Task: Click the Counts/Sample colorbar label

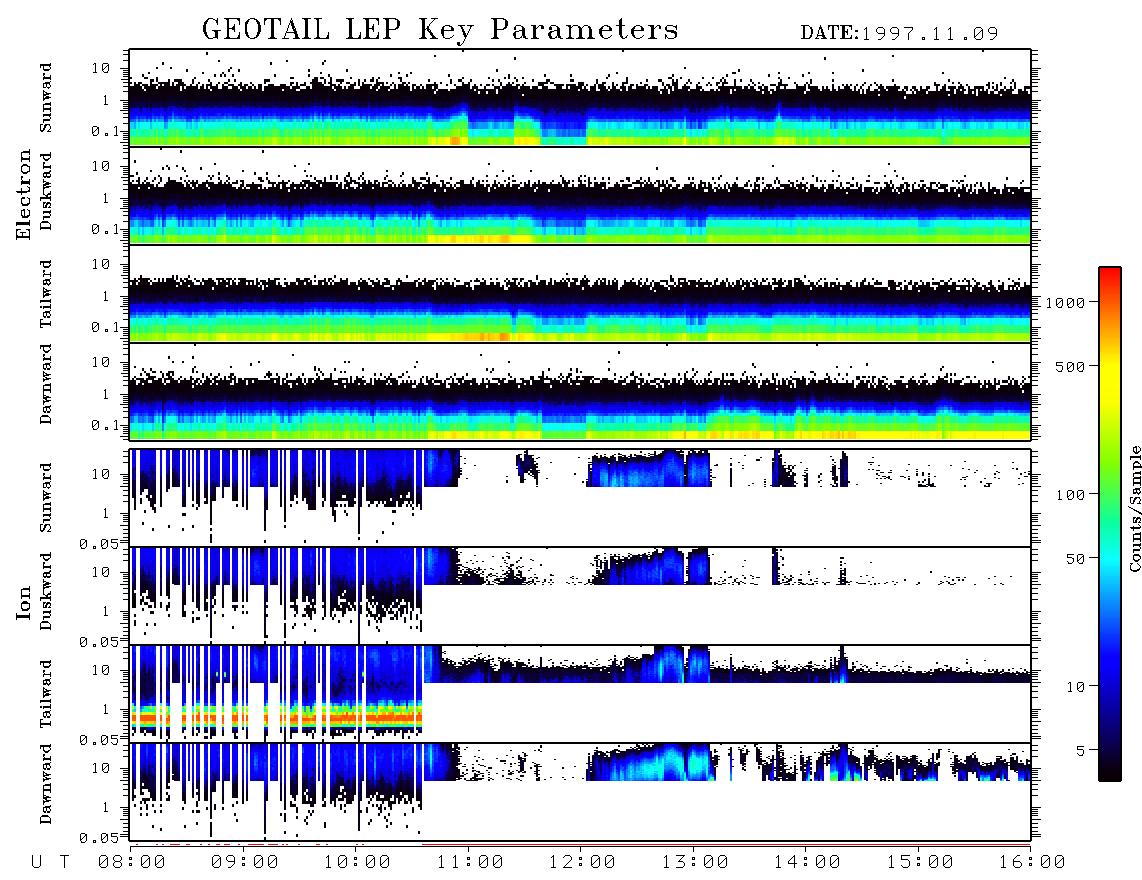Action: (x=1135, y=509)
